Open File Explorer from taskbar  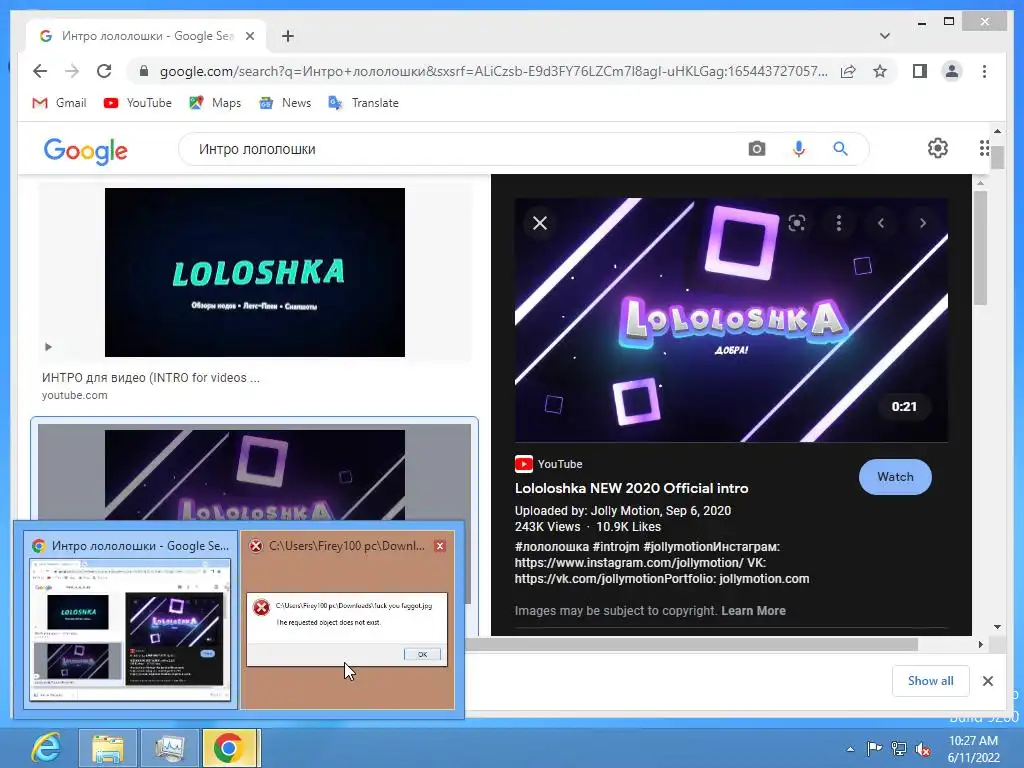[x=108, y=748]
